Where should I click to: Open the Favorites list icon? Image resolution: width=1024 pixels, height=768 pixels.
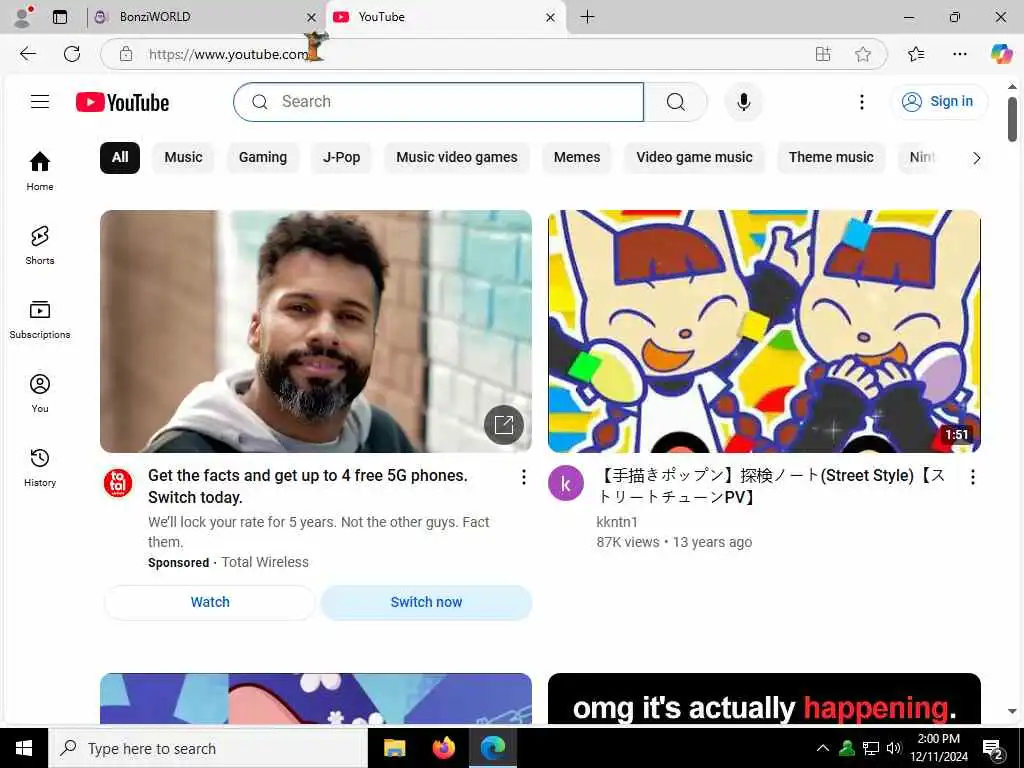coord(916,54)
